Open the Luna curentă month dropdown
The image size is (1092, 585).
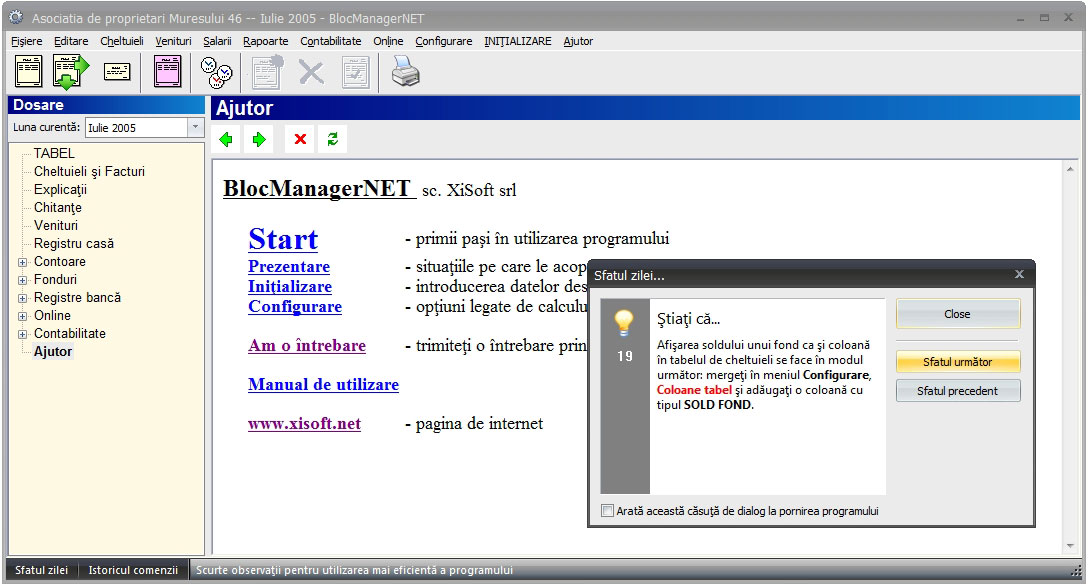pos(195,127)
